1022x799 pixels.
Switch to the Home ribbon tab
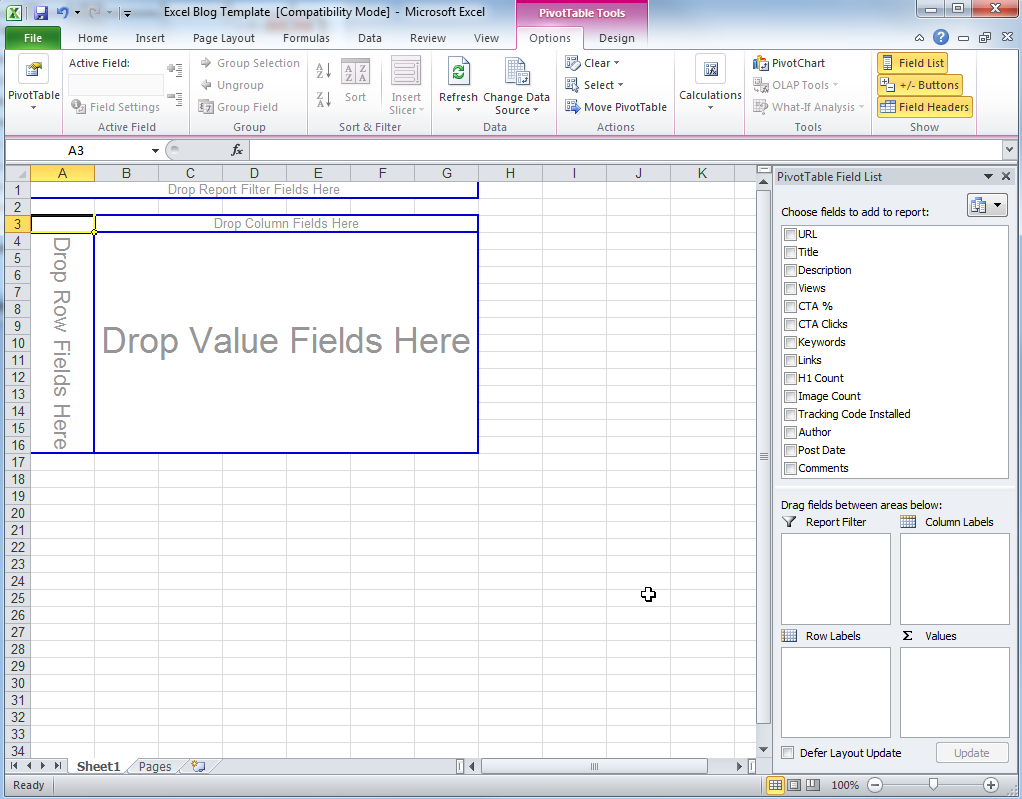click(93, 38)
